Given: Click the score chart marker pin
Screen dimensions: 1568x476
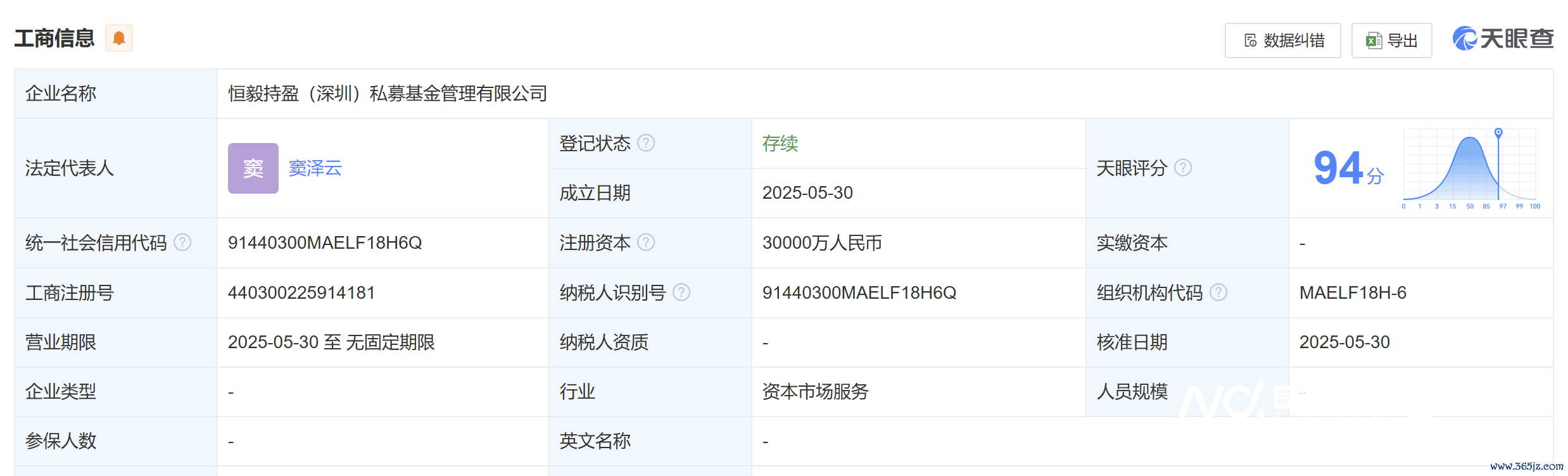Looking at the screenshot, I should coord(1498,133).
